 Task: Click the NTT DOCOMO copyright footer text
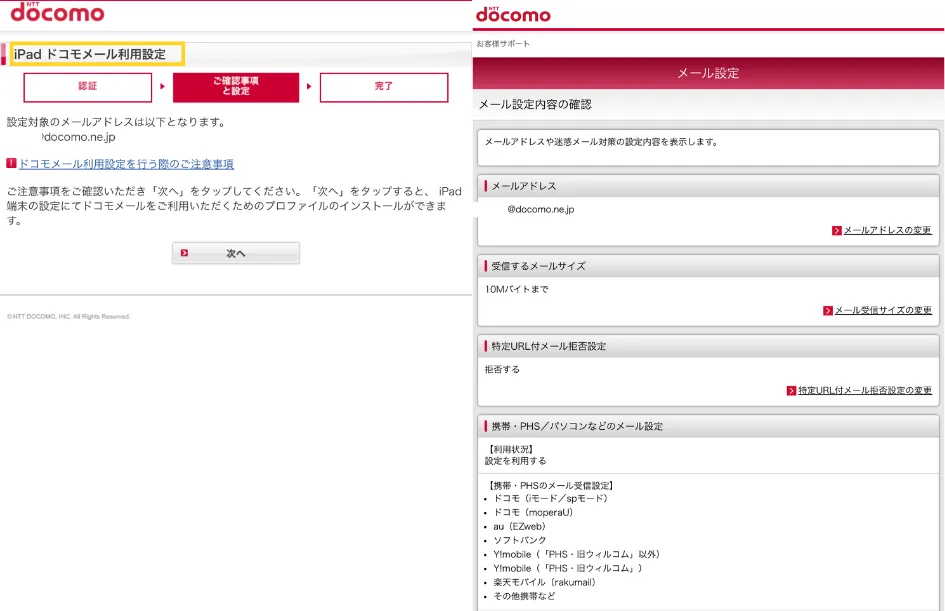pos(69,317)
